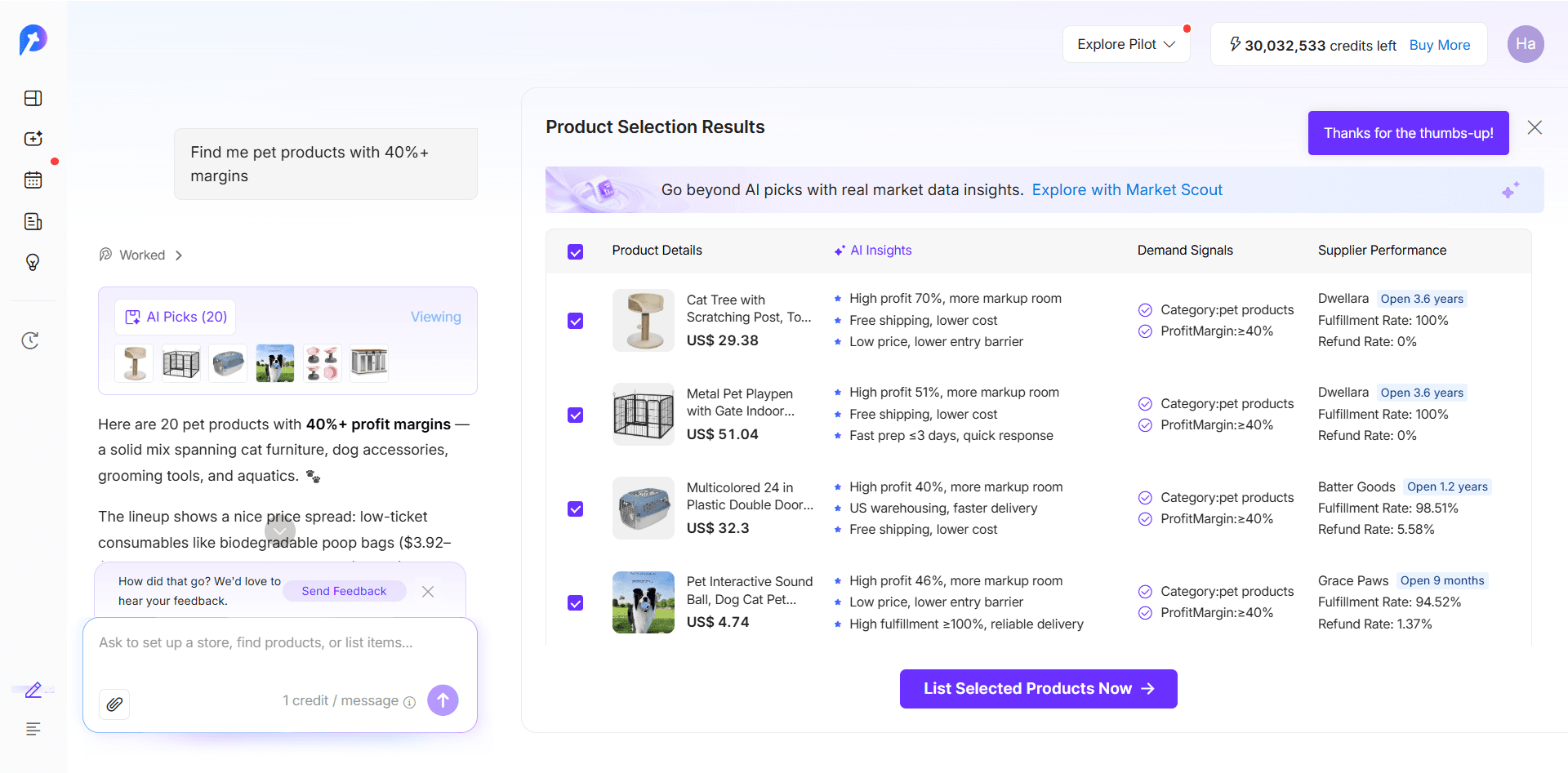
Task: Click the lightning credits icon
Action: point(1235,44)
